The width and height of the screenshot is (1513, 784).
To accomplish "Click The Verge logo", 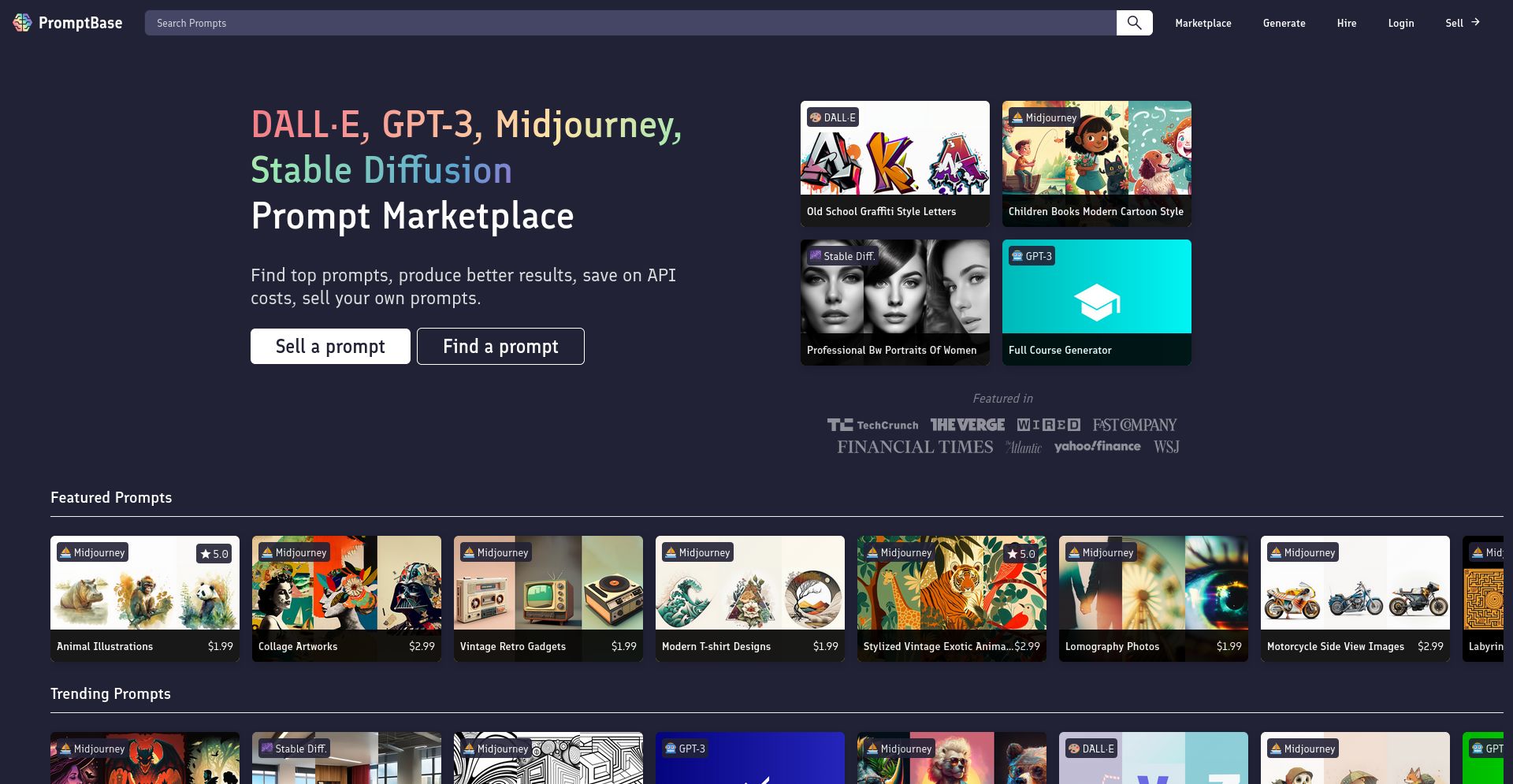I will click(967, 425).
